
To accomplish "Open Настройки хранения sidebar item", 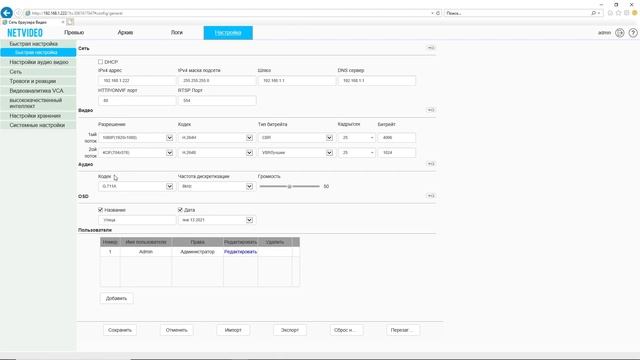I will (x=38, y=116).
